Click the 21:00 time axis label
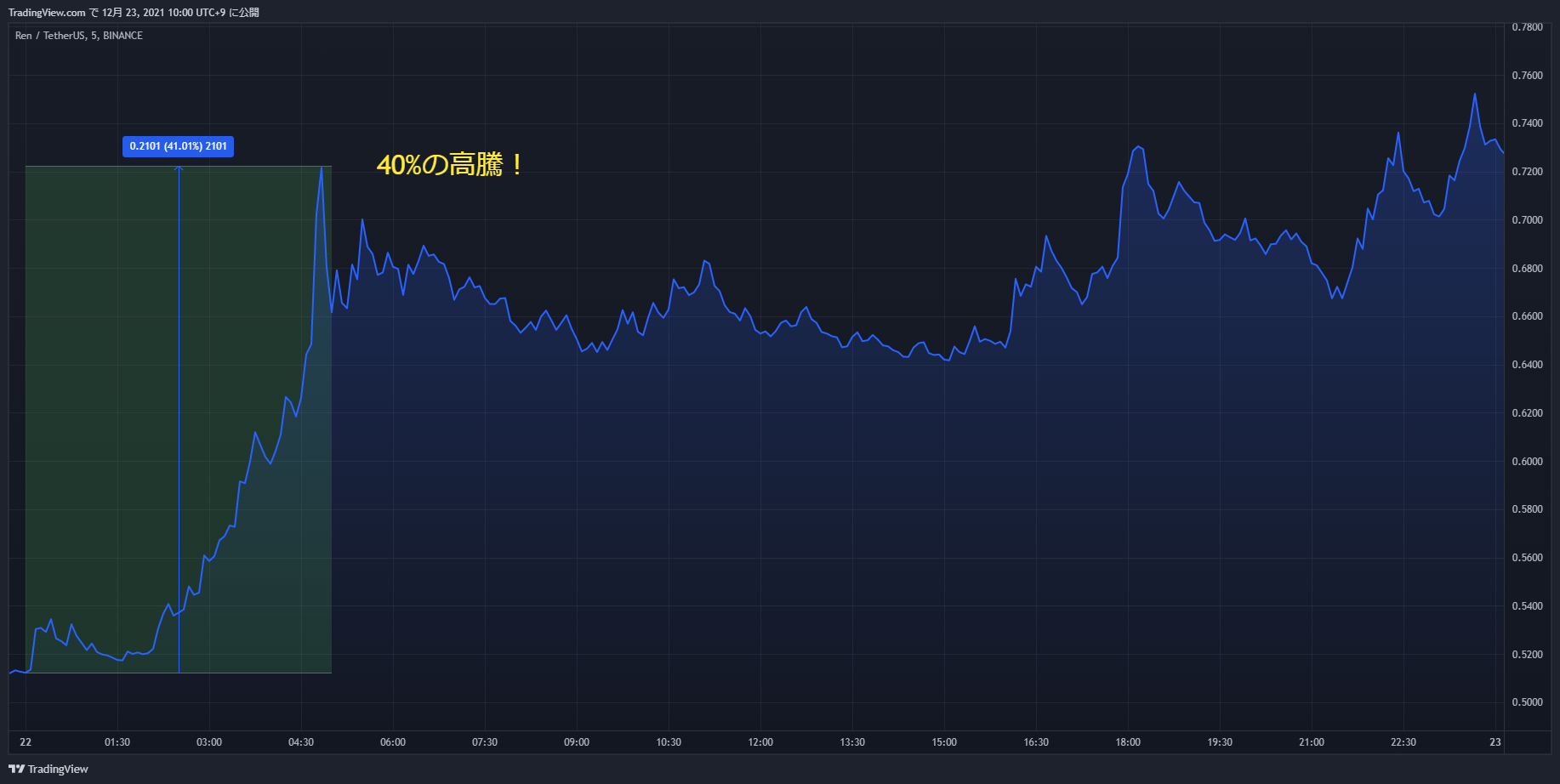This screenshot has width=1560, height=784. (x=1312, y=742)
